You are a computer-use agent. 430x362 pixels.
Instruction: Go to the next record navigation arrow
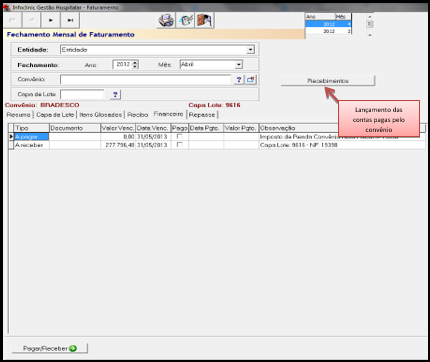pyautogui.click(x=51, y=20)
